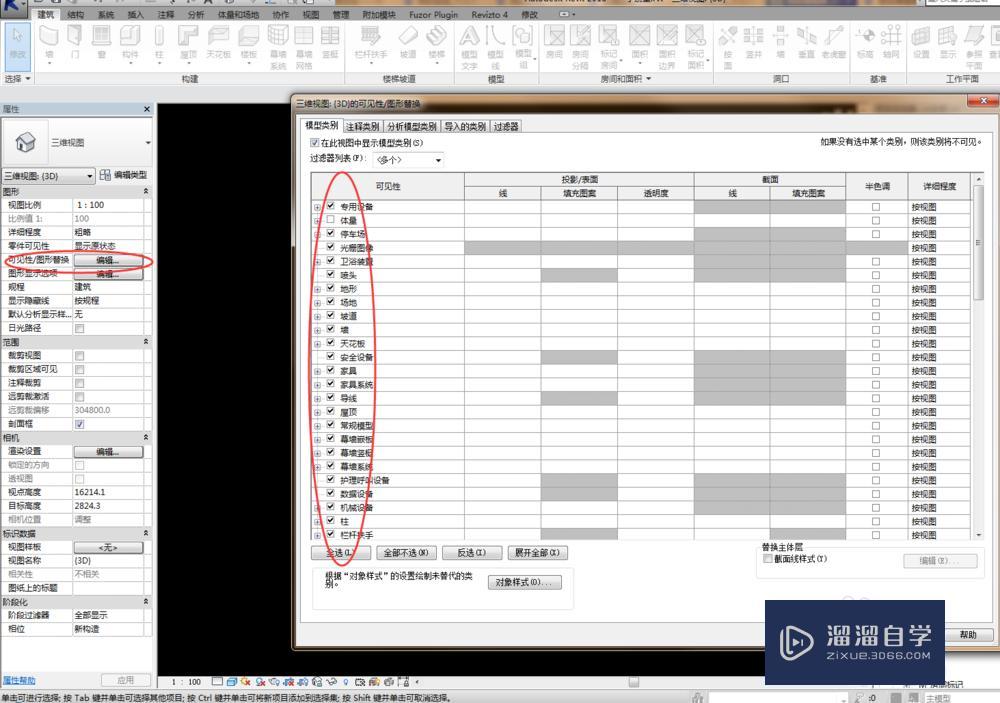Expand the 场地 category node
The width and height of the screenshot is (1000, 703).
318,303
